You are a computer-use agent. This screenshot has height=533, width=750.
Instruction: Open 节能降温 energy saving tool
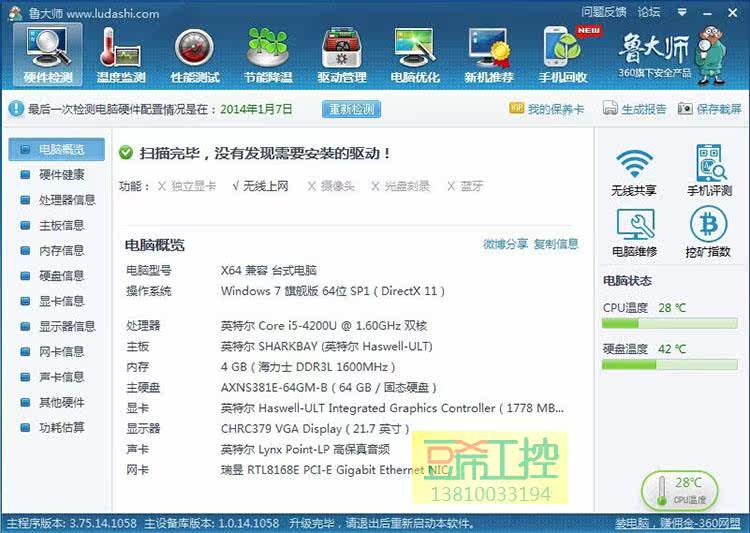268,54
